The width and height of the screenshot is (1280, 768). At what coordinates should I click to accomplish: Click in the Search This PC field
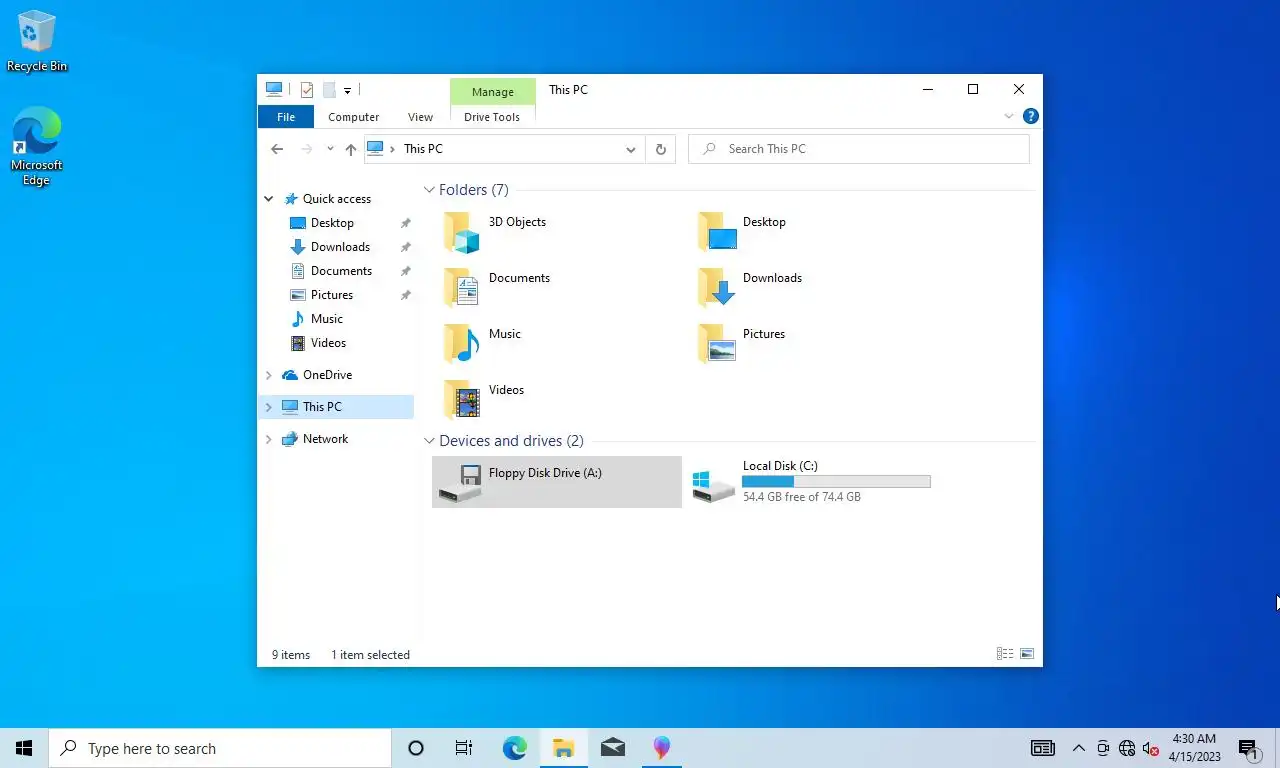tap(858, 149)
